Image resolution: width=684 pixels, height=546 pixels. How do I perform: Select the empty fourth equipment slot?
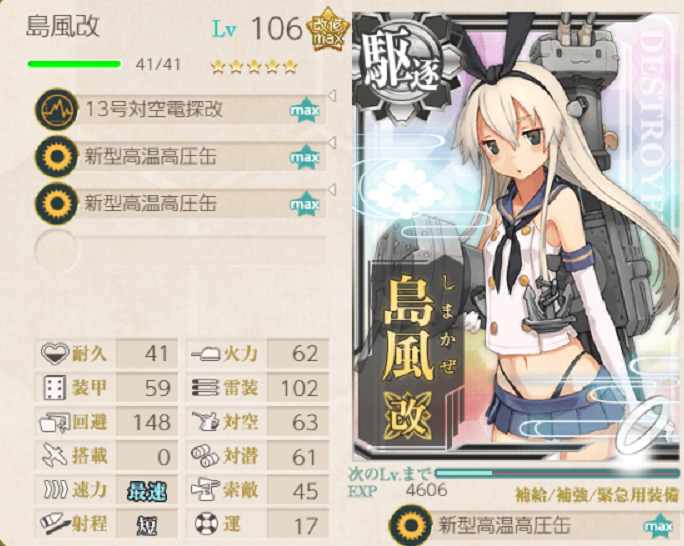pos(180,250)
